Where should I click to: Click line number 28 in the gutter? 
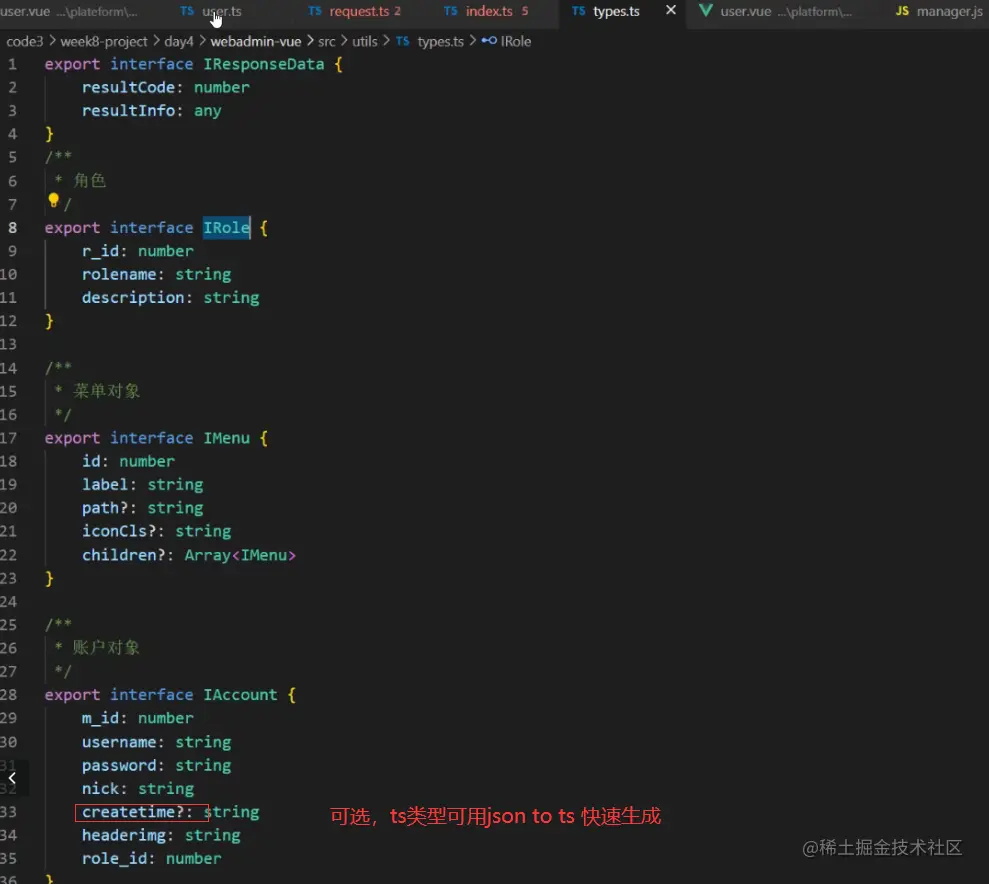[x=8, y=694]
